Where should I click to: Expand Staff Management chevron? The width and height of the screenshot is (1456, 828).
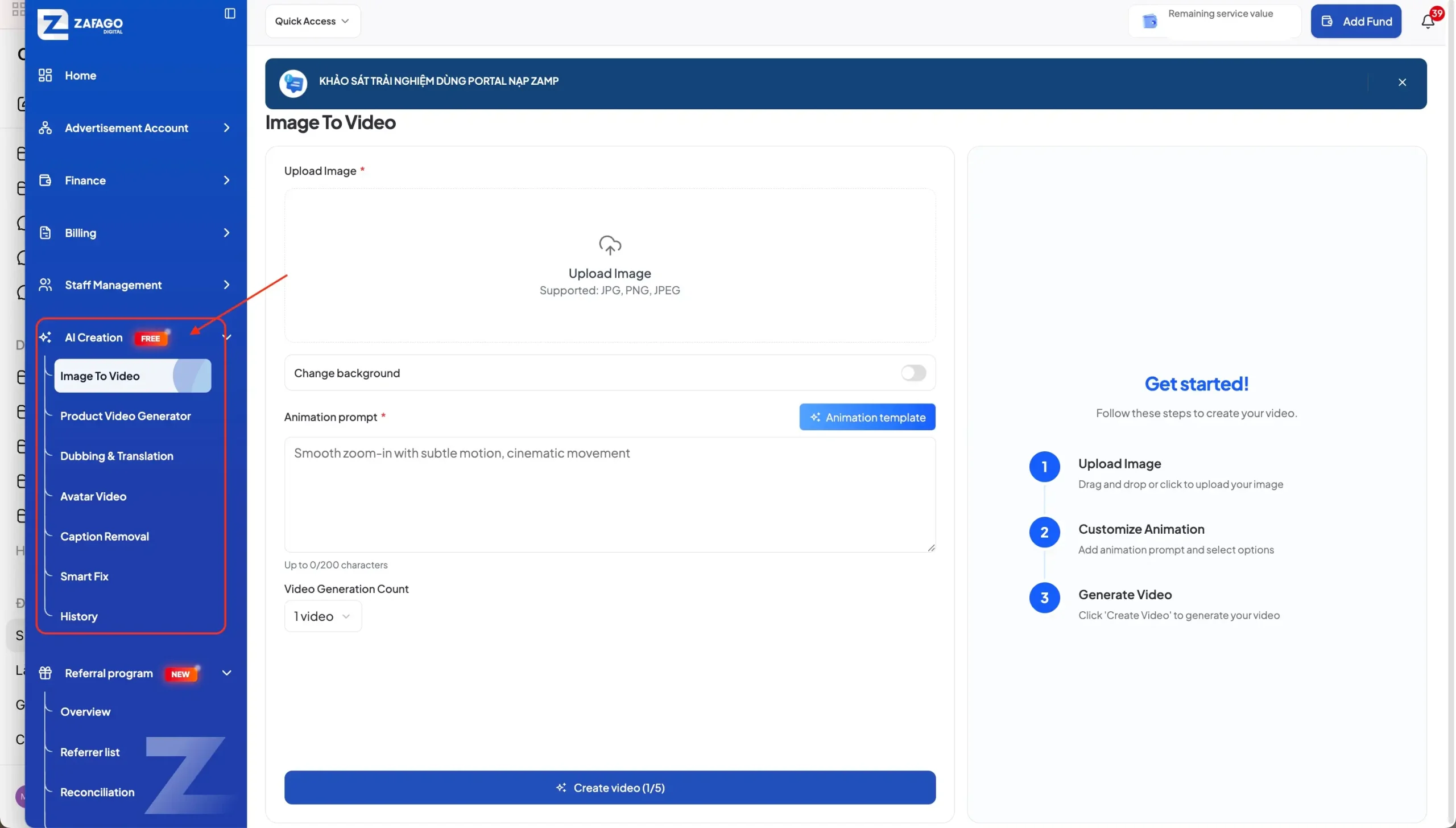click(x=226, y=285)
